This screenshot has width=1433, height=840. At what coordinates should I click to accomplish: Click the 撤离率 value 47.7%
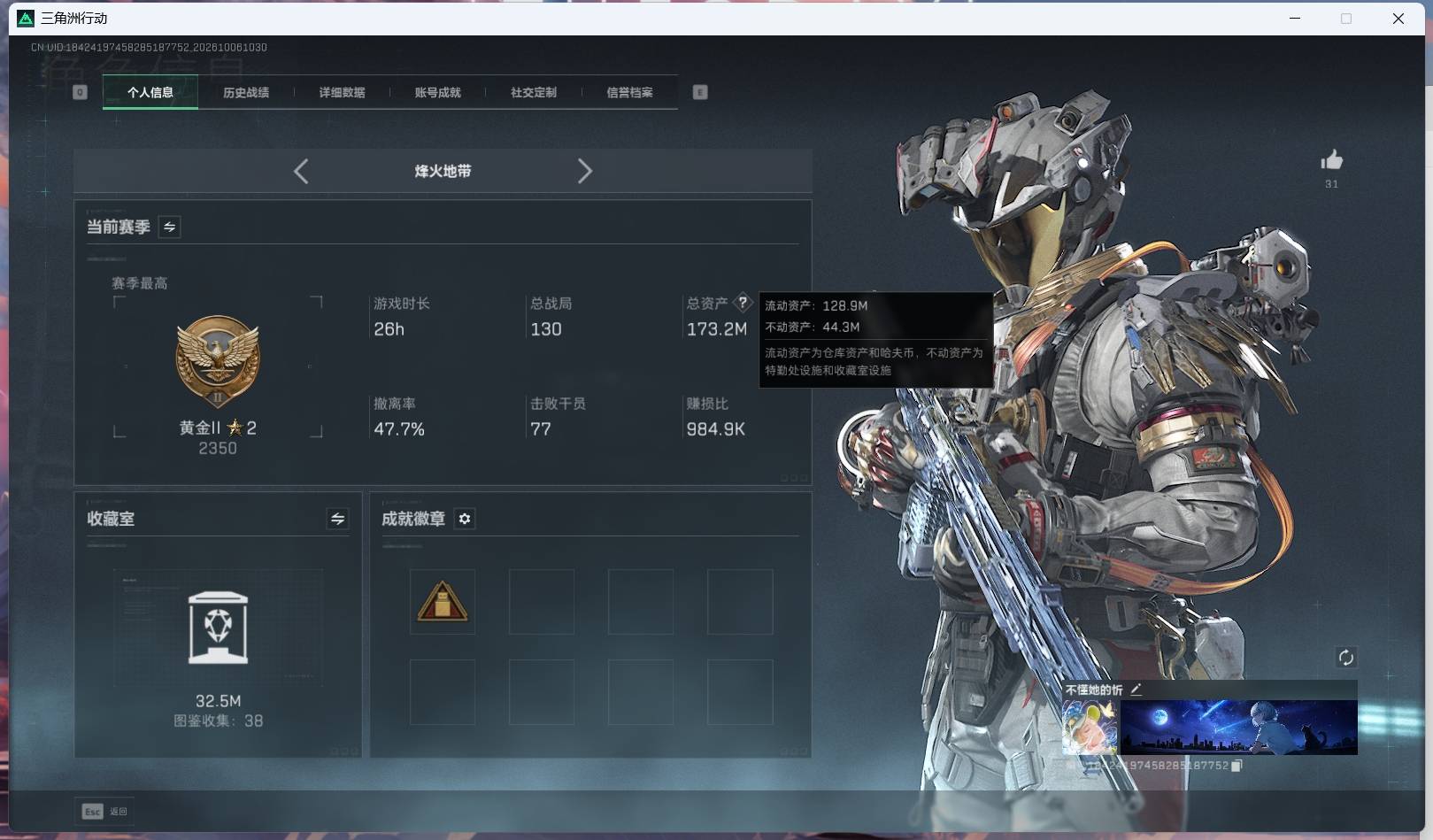(x=399, y=429)
